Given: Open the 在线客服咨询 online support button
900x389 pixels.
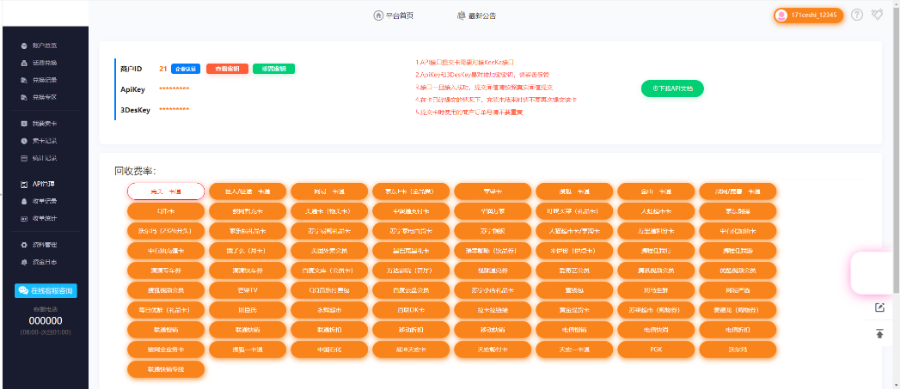Looking at the screenshot, I should (x=46, y=291).
